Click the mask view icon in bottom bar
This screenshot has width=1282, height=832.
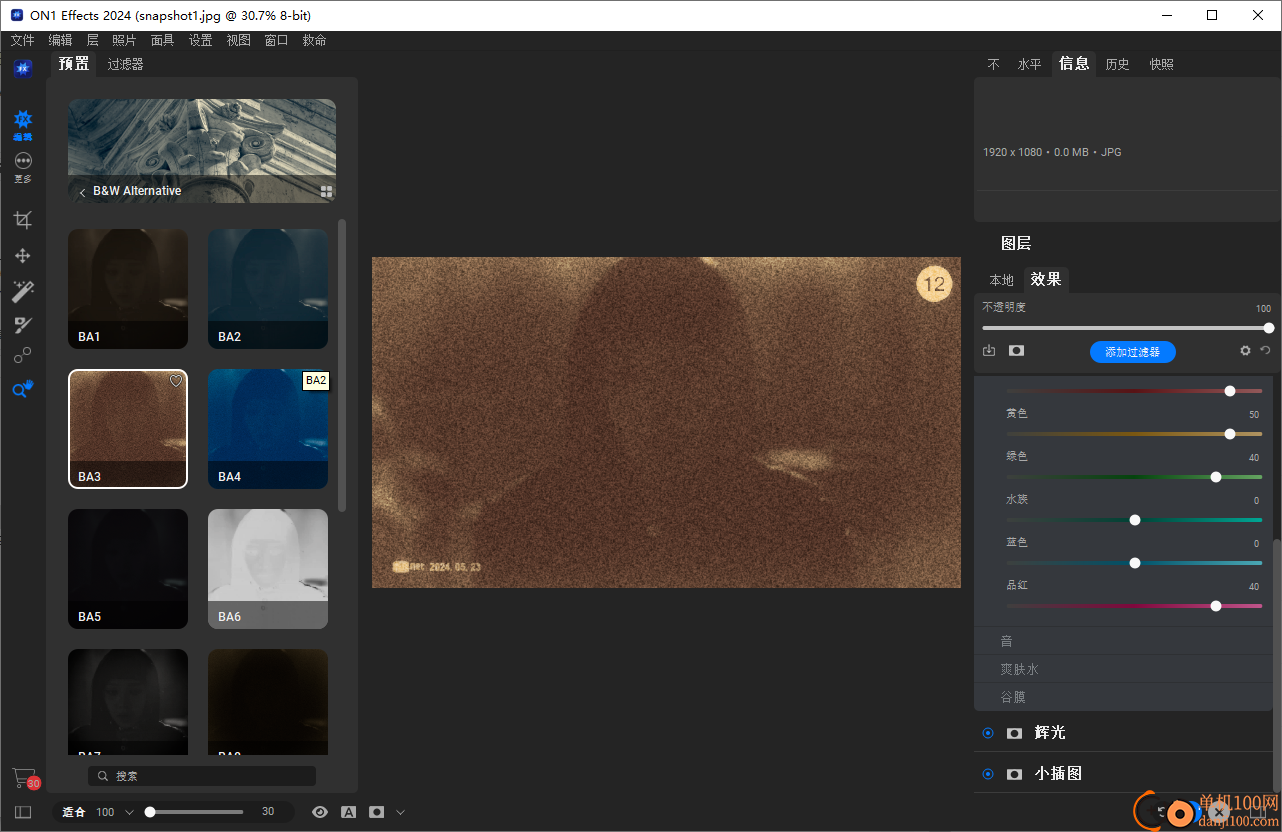point(376,812)
